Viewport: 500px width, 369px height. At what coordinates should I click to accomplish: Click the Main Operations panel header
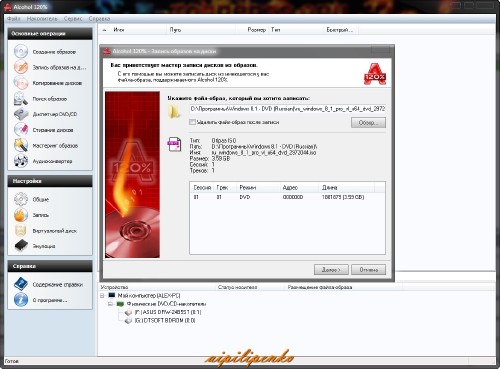[50, 34]
